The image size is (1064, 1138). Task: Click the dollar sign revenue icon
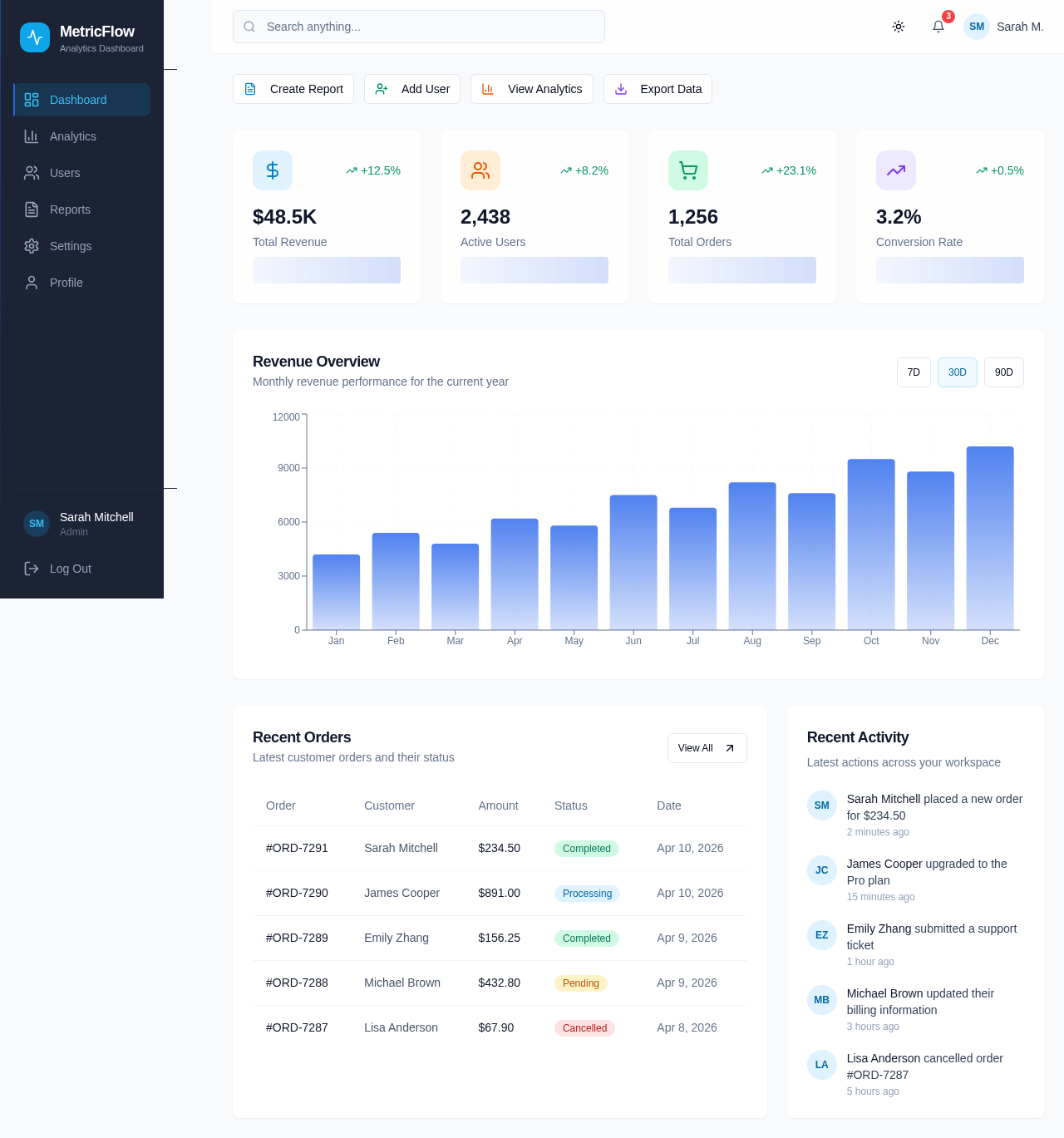273,170
